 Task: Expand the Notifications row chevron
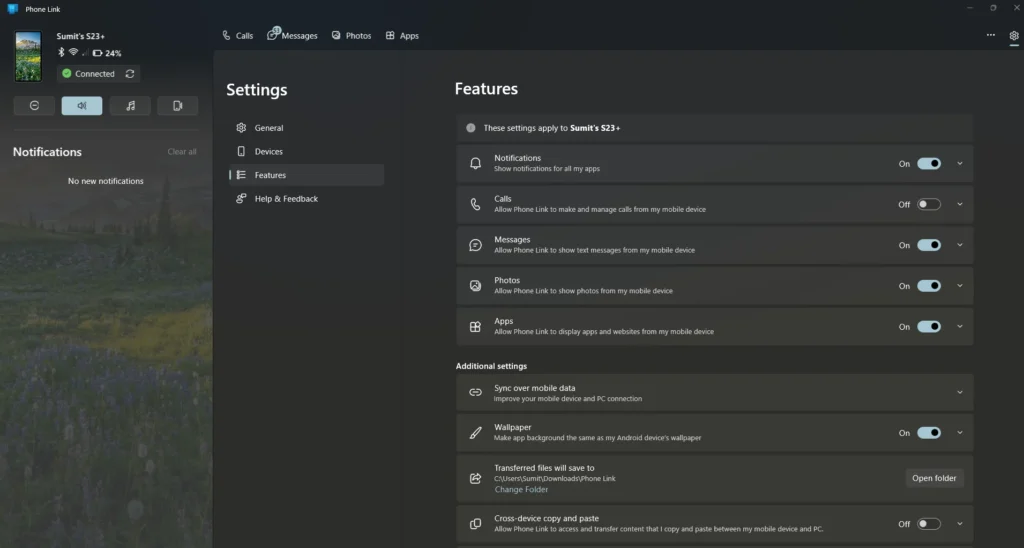959,164
